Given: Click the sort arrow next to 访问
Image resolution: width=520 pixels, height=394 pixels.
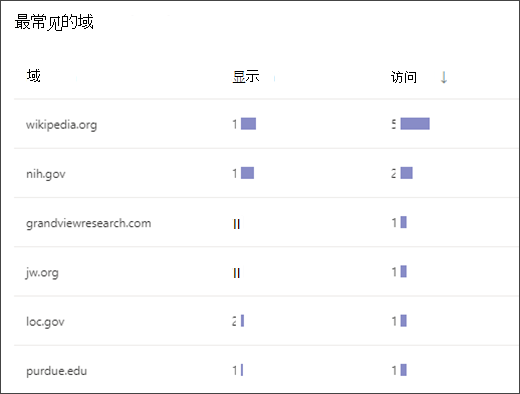Looking at the screenshot, I should click(444, 77).
